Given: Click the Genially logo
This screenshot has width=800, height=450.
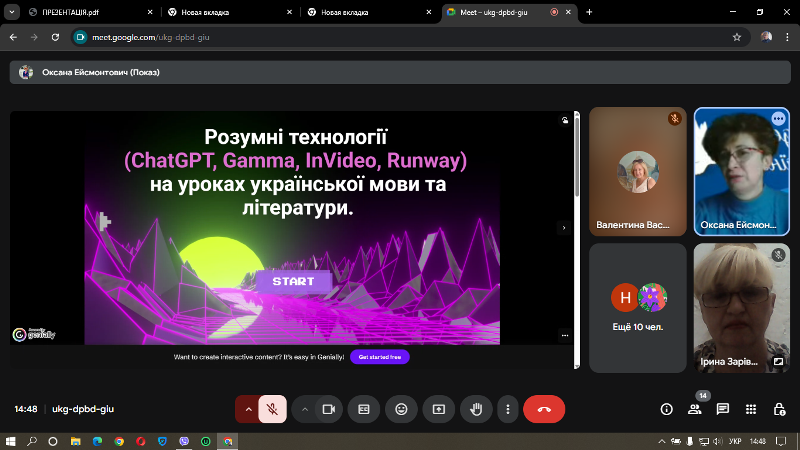Looking at the screenshot, I should point(34,334).
